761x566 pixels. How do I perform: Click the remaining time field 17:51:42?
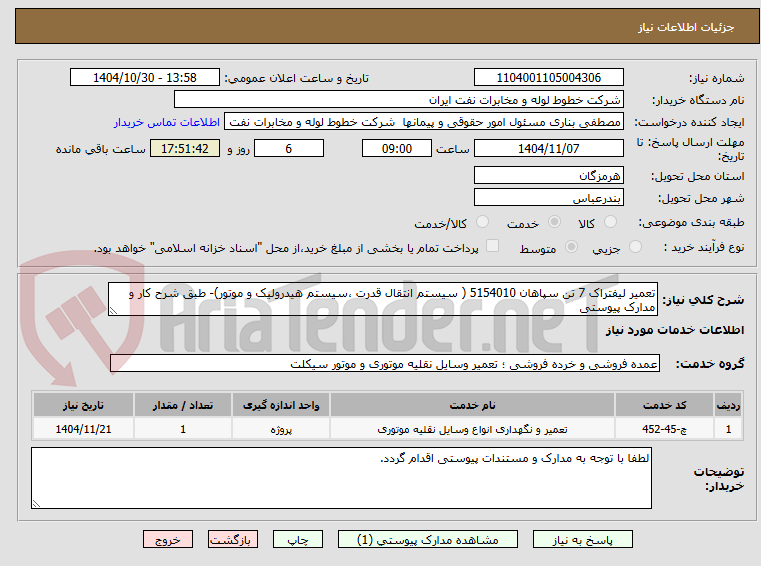pyautogui.click(x=185, y=149)
